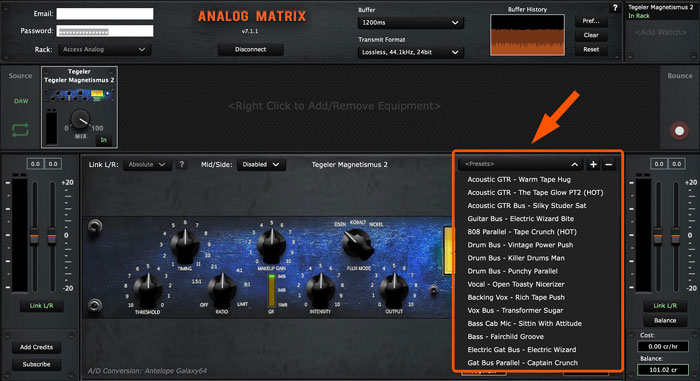Viewport: 700px width, 381px height.
Task: Toggle the green loop routing icon
Action: 20,130
